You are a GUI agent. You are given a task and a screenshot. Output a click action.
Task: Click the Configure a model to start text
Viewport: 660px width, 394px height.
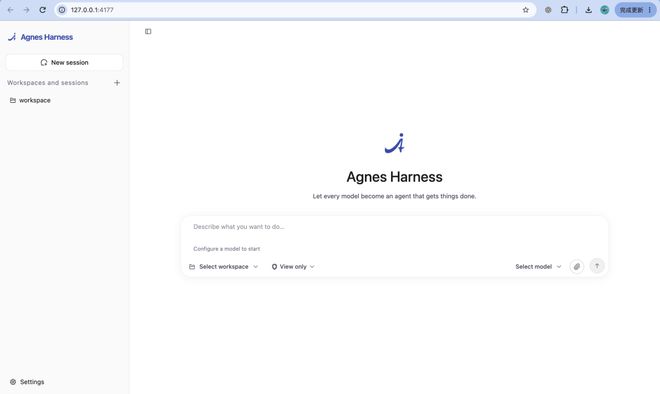click(x=226, y=249)
